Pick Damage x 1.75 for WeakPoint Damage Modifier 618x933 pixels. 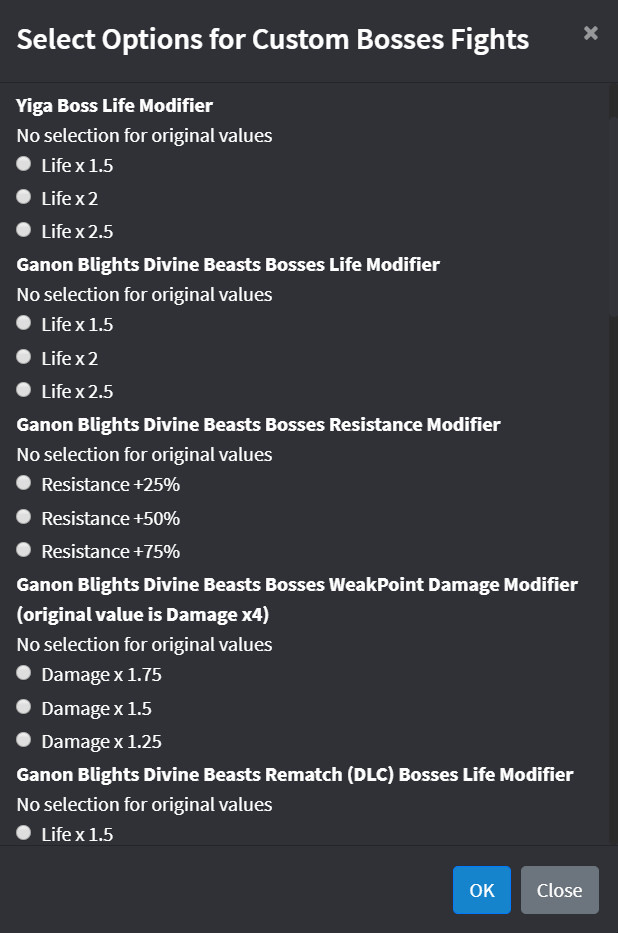(x=23, y=672)
